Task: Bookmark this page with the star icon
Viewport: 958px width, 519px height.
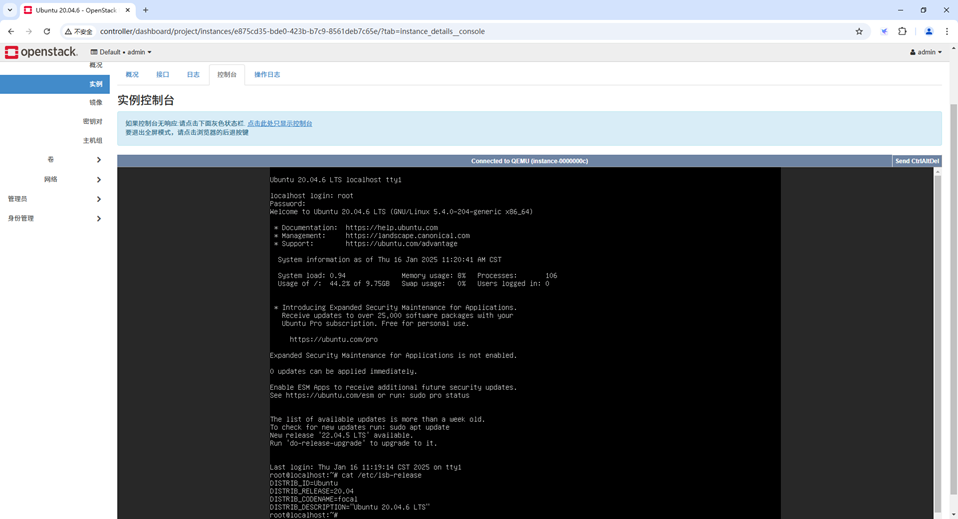Action: click(x=859, y=31)
